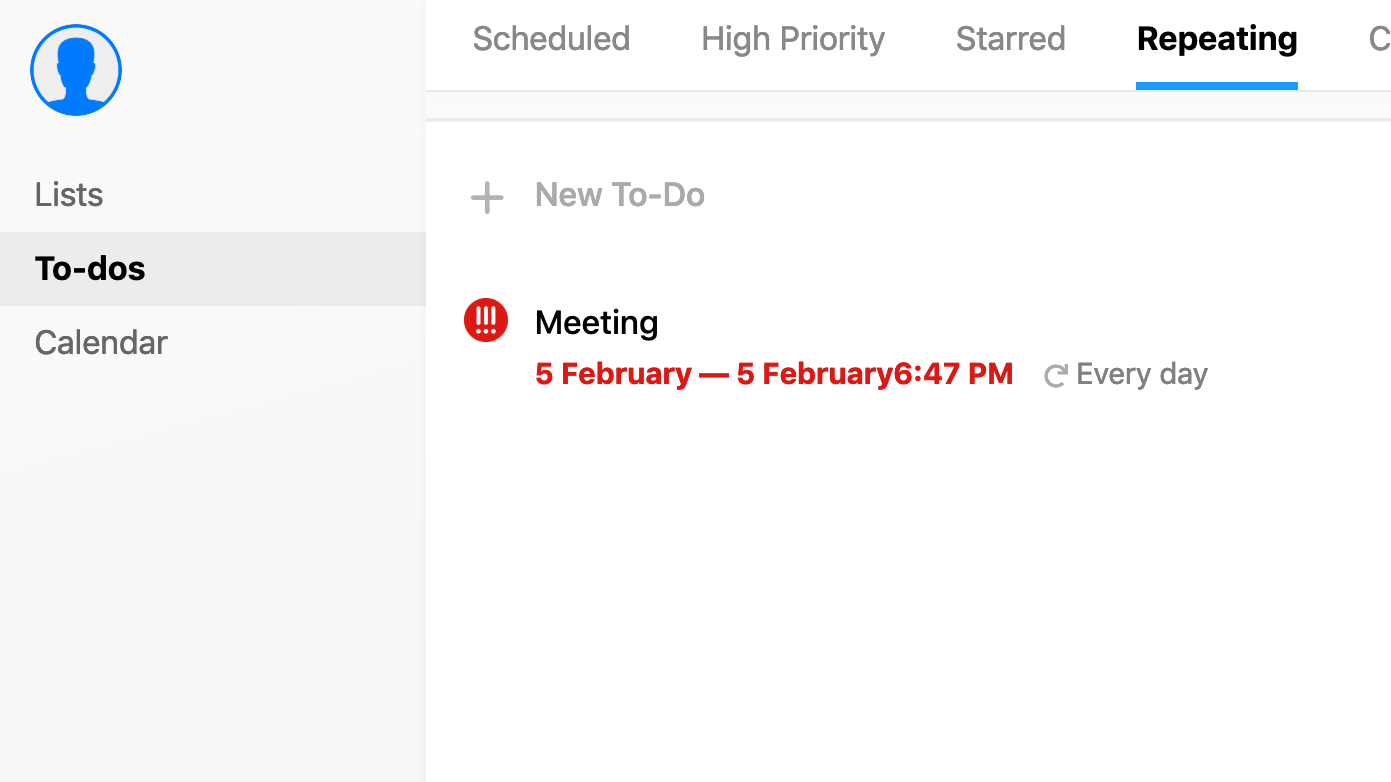Screen dimensions: 1391x782
Task: Click the red high-priority exclamation icon
Action: [486, 320]
